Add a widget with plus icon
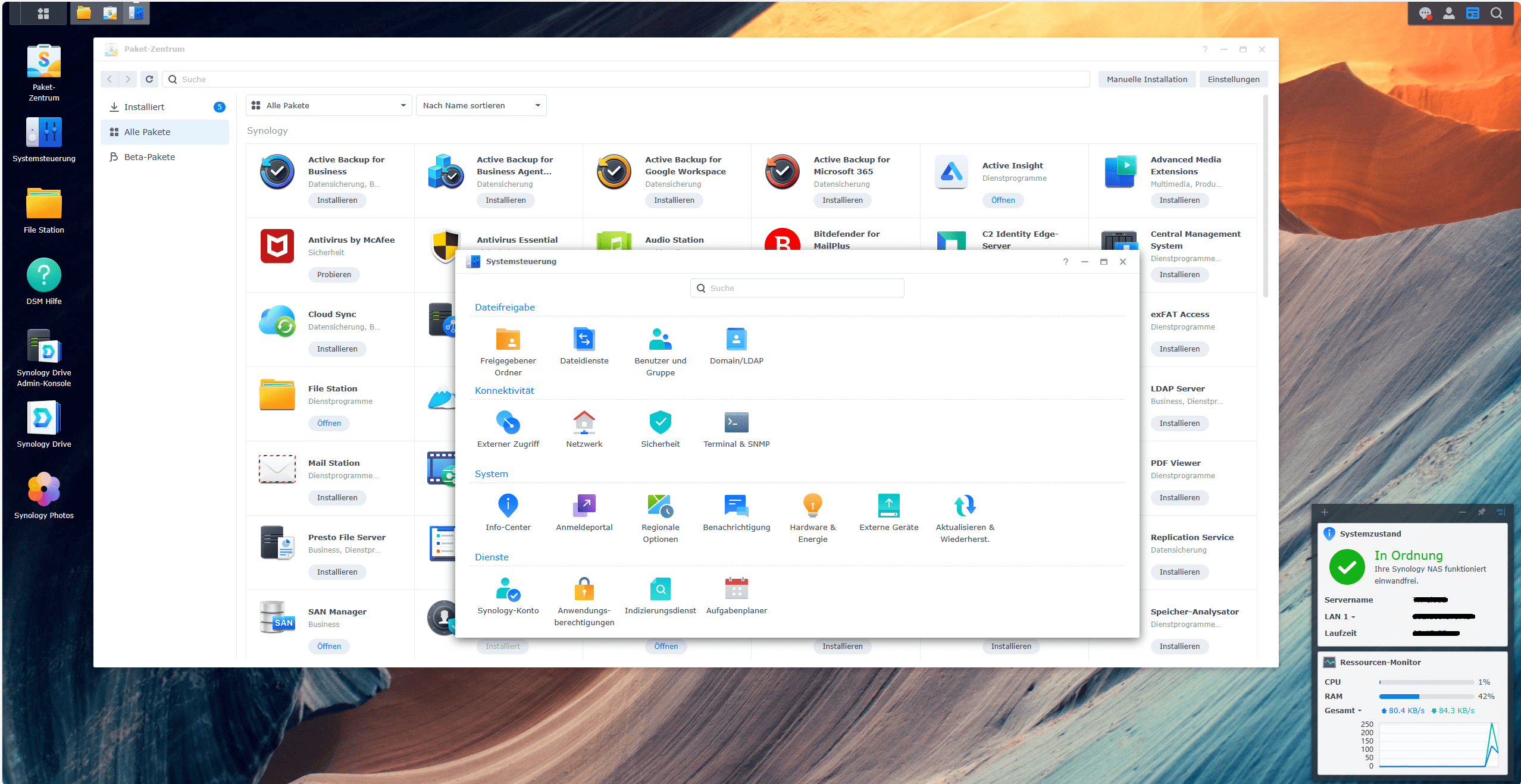The image size is (1521, 784). click(x=1324, y=512)
